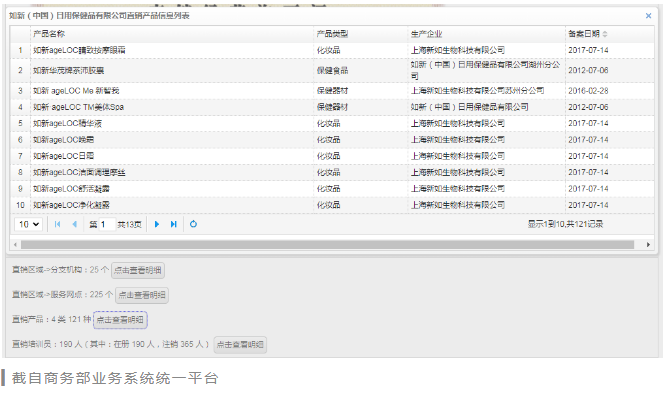Click the page number input field
Screen dimensions: 665x402
107,224
